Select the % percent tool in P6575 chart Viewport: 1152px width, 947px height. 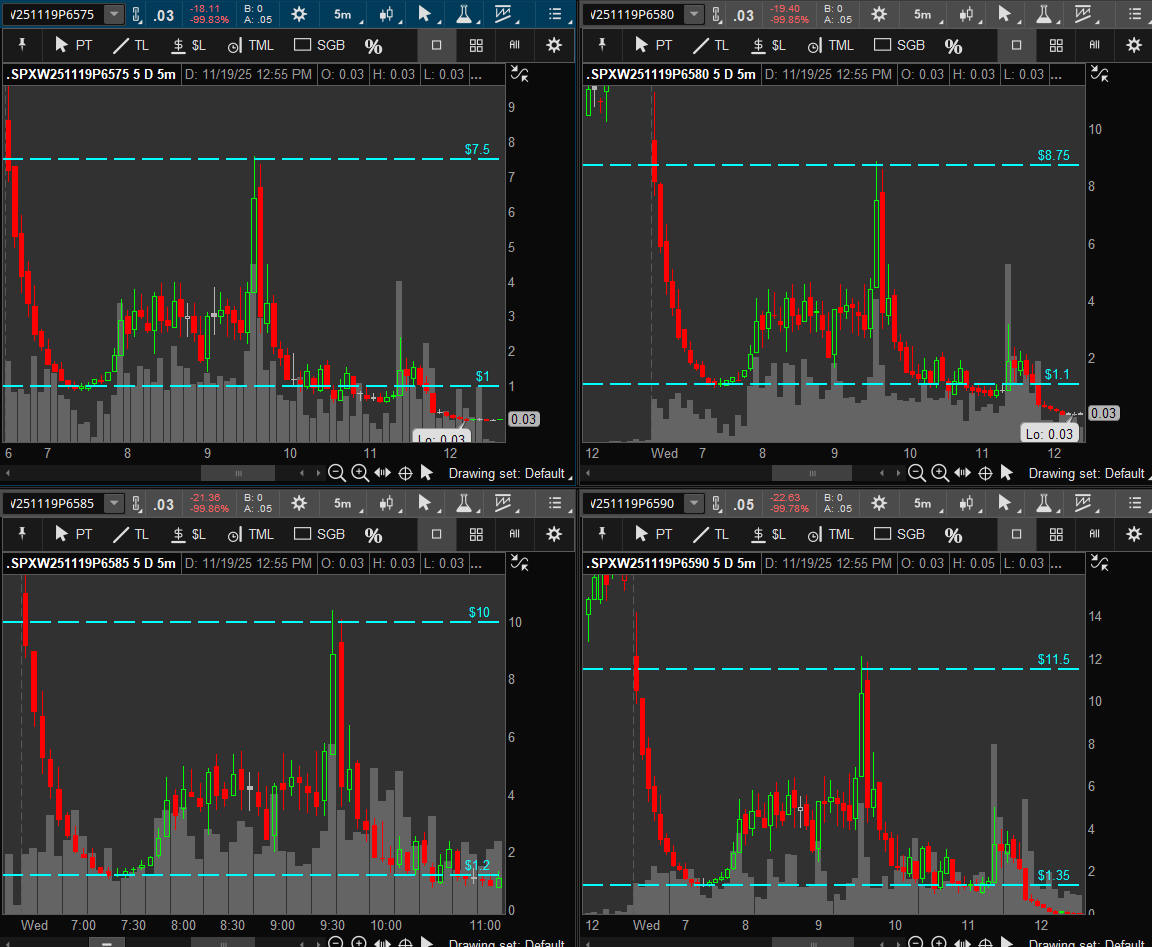[x=373, y=46]
